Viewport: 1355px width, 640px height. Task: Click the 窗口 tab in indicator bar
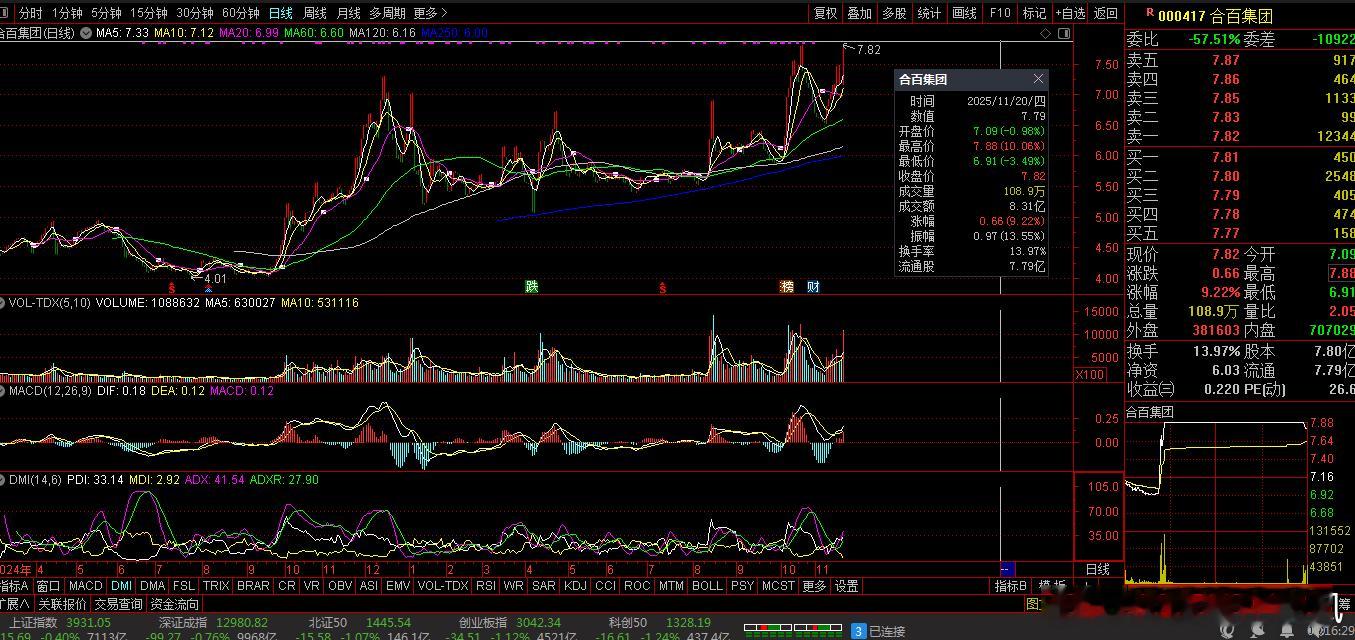[x=48, y=586]
